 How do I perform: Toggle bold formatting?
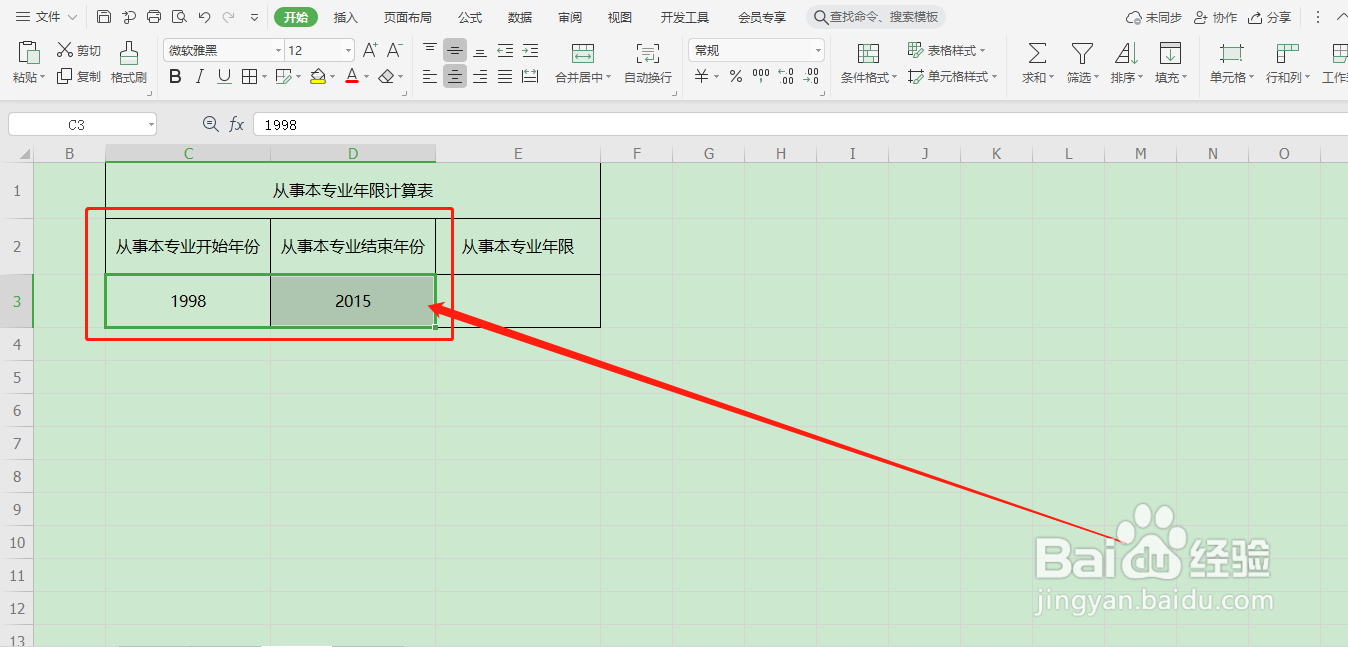tap(175, 76)
